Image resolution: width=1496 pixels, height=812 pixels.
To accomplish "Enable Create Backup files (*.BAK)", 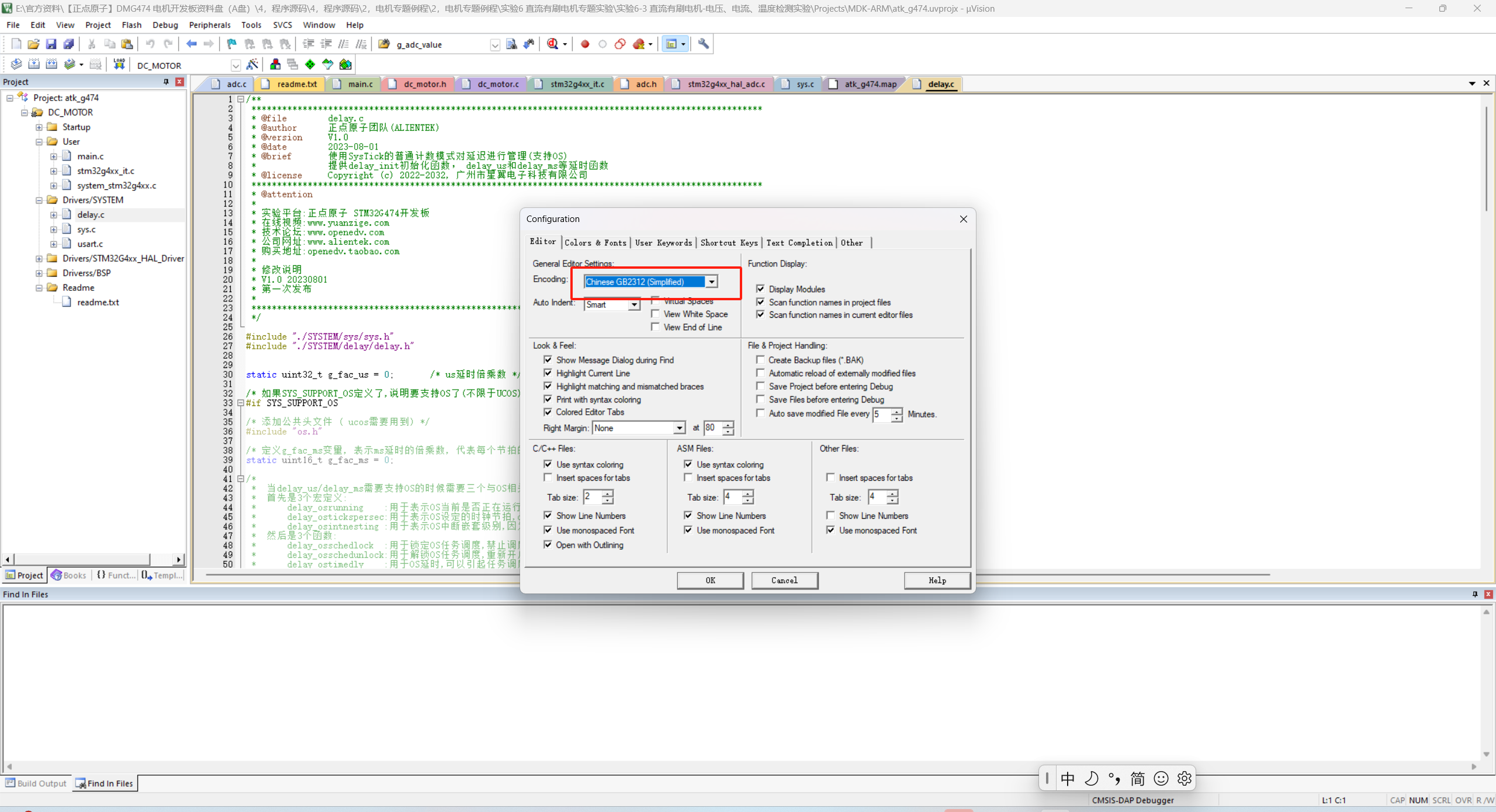I will (x=760, y=360).
